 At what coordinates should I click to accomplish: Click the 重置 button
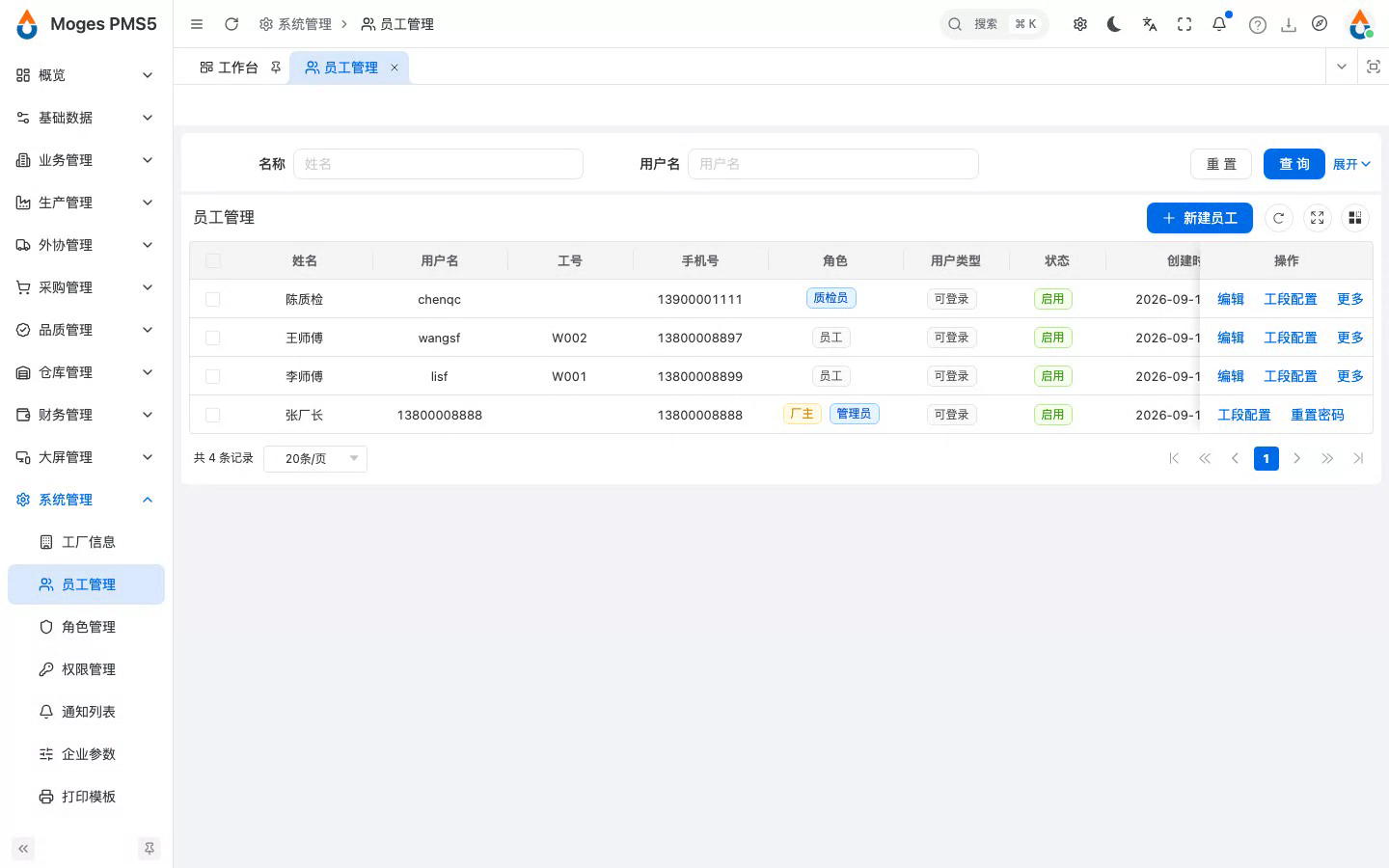click(x=1221, y=164)
